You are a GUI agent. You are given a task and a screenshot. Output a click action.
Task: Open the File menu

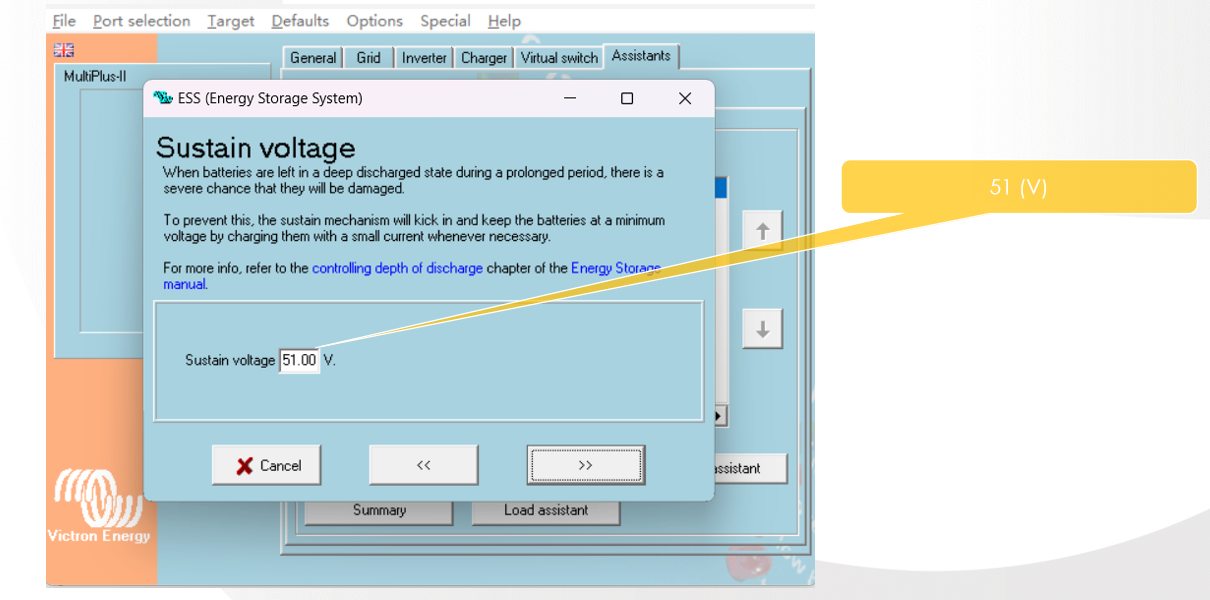(63, 21)
